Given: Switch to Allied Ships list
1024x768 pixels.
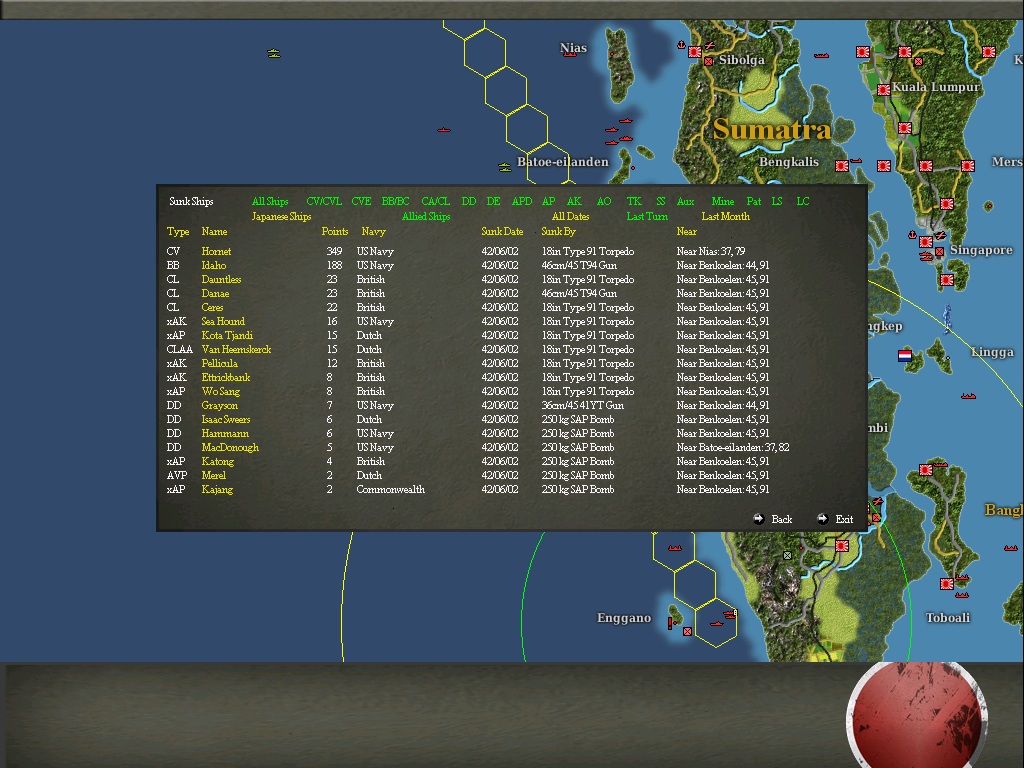Looking at the screenshot, I should pos(426,216).
